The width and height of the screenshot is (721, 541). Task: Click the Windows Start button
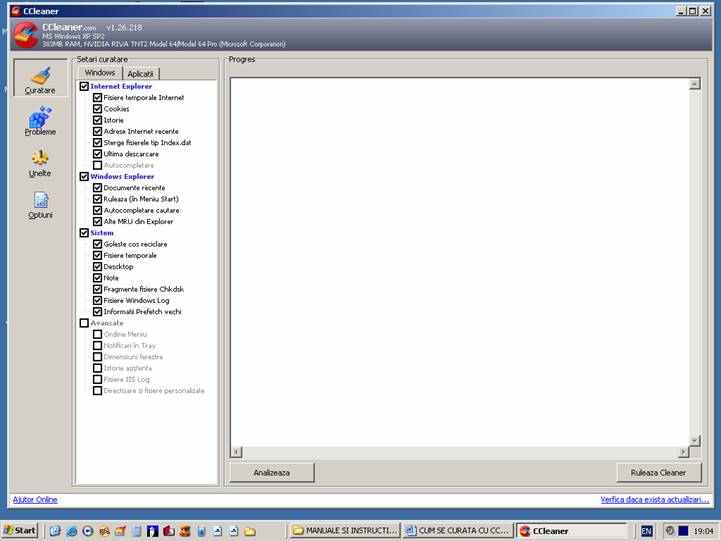click(x=20, y=530)
